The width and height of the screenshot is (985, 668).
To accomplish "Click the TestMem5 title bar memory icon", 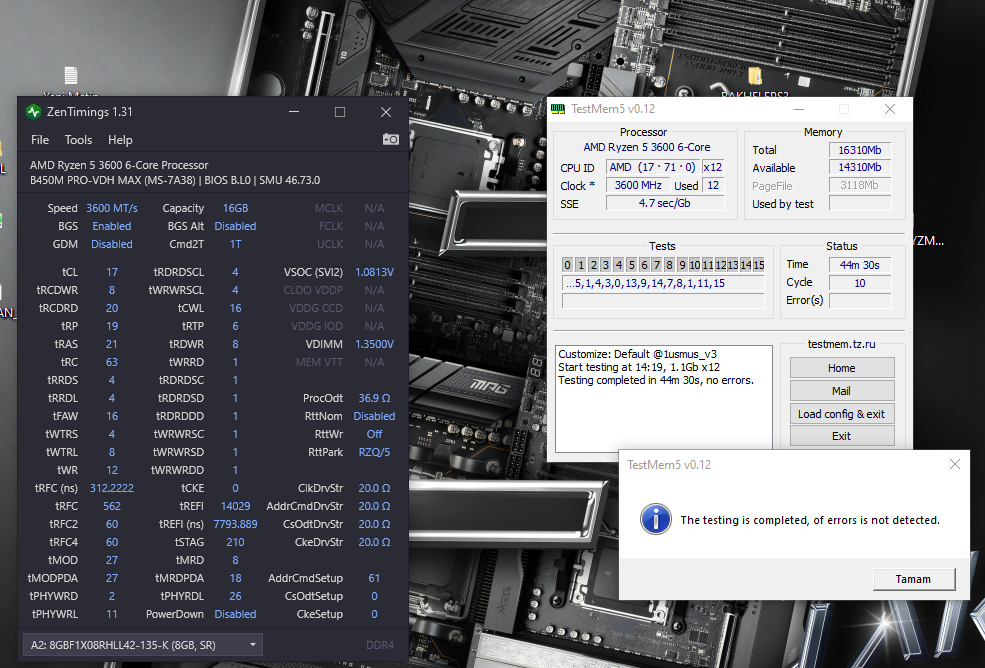I will point(558,109).
